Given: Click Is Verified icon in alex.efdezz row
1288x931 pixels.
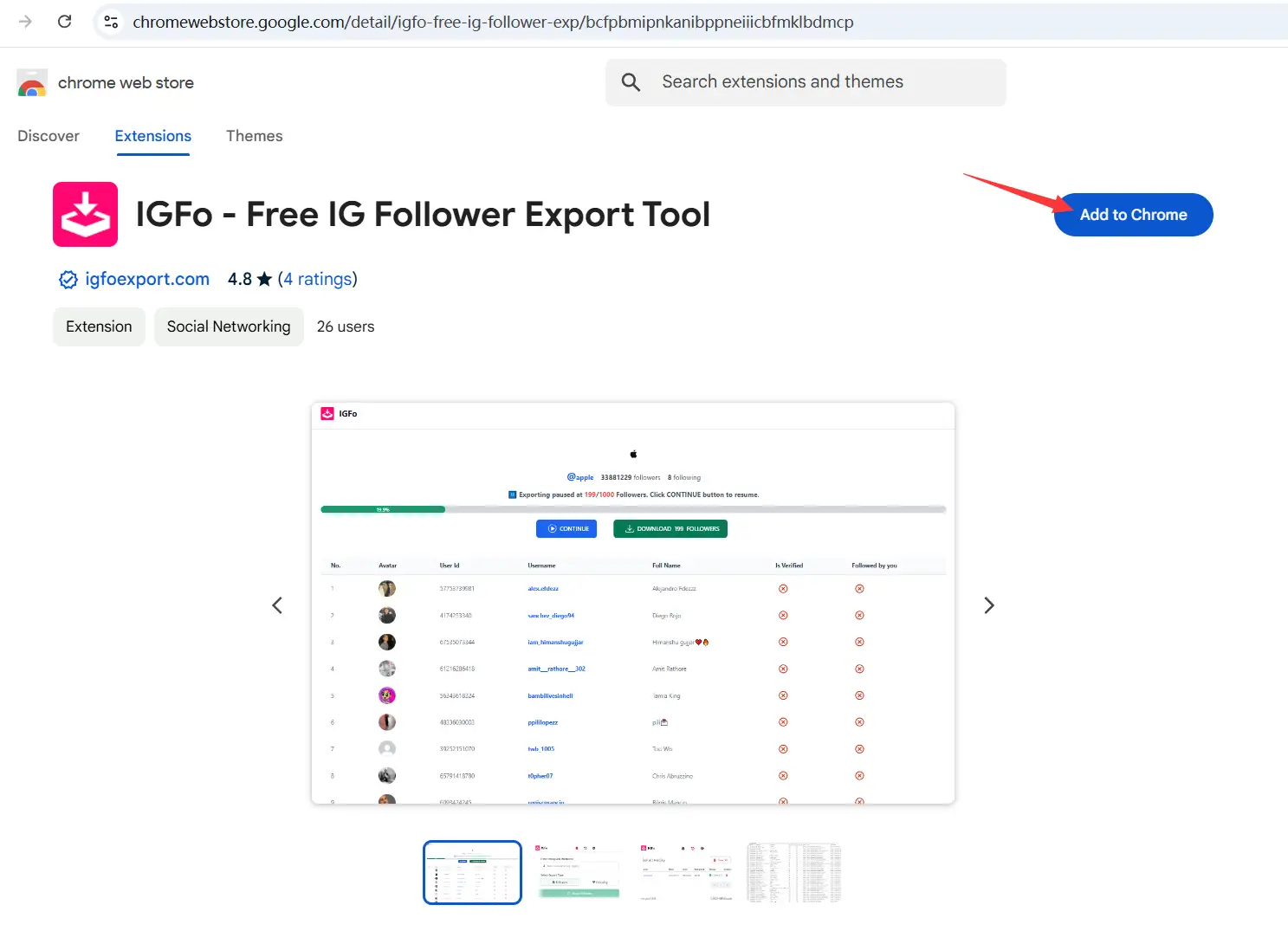Looking at the screenshot, I should click(x=783, y=589).
